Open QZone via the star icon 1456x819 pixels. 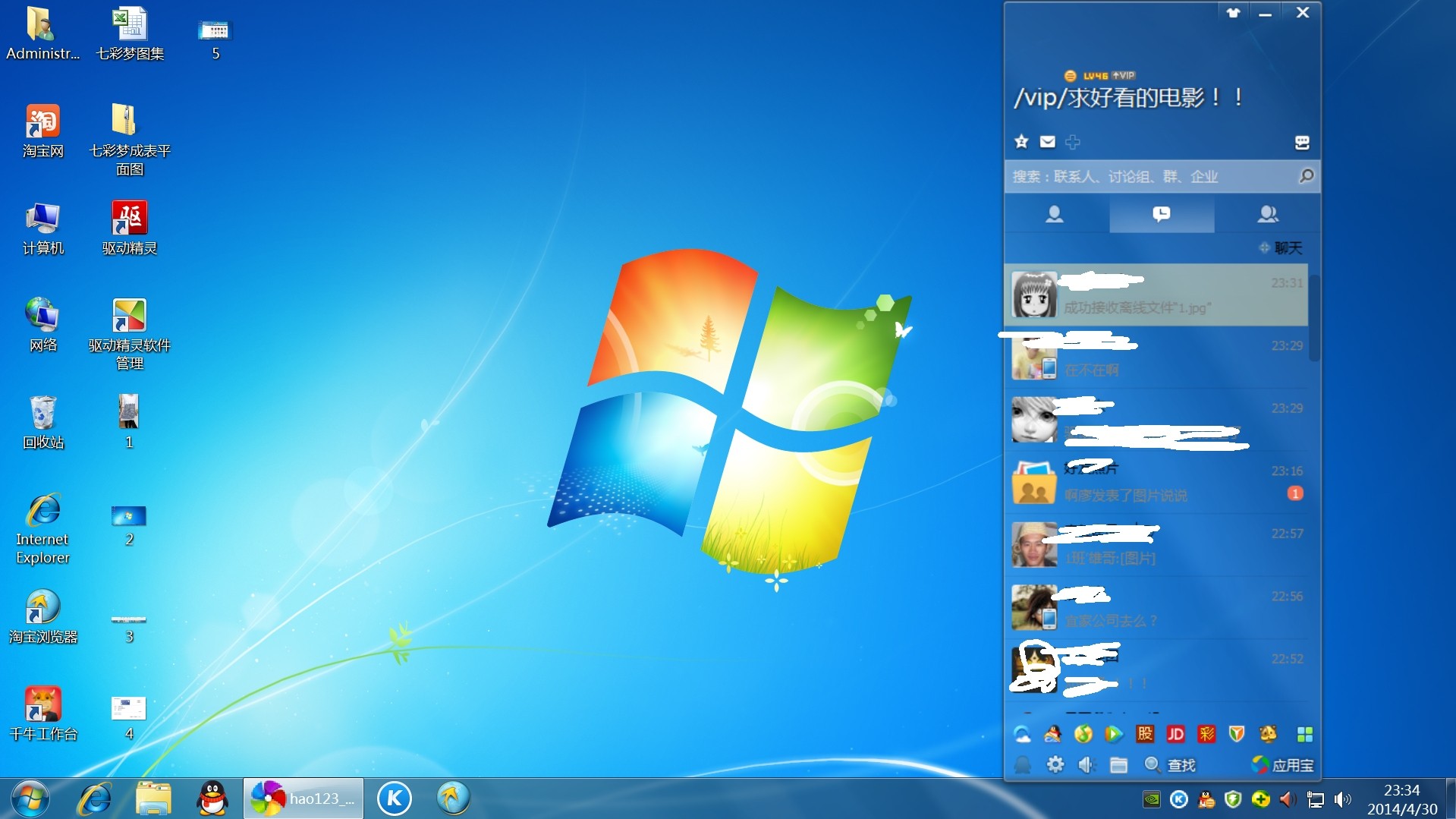1021,142
